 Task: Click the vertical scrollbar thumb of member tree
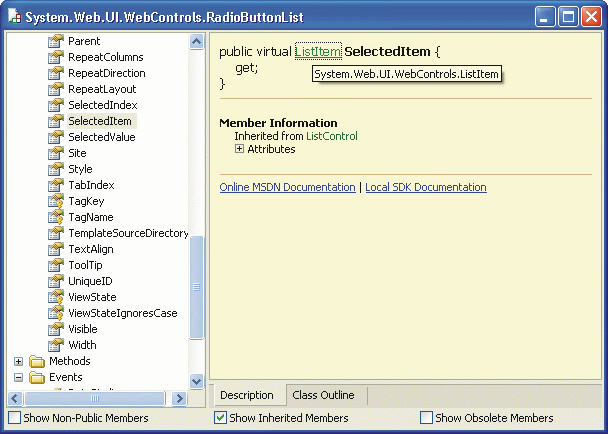(x=197, y=287)
